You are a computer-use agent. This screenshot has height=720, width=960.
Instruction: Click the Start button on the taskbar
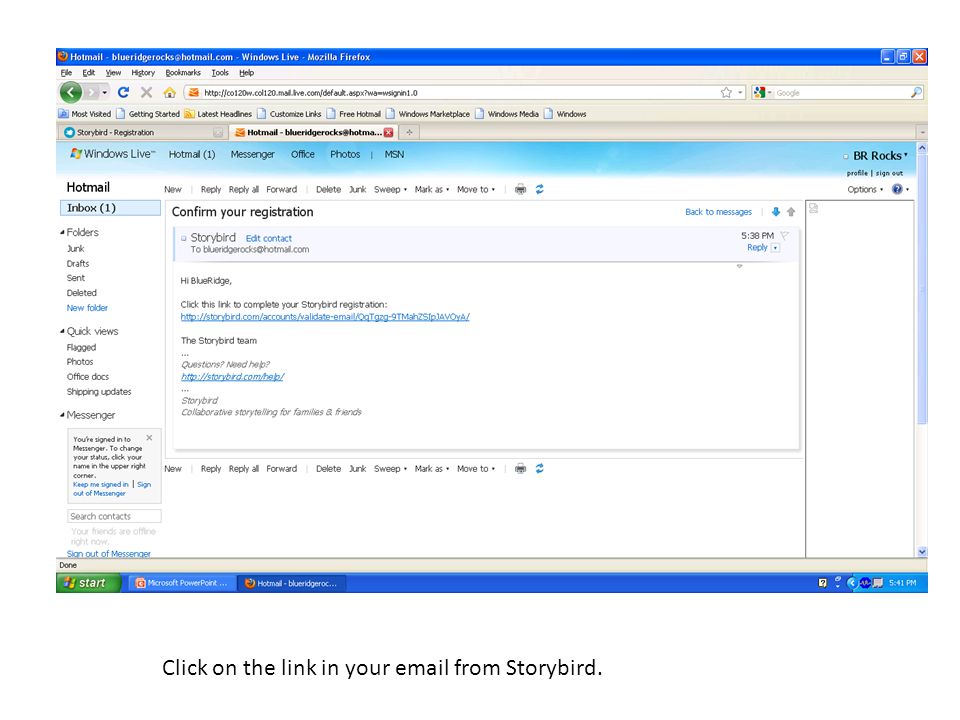[x=88, y=583]
